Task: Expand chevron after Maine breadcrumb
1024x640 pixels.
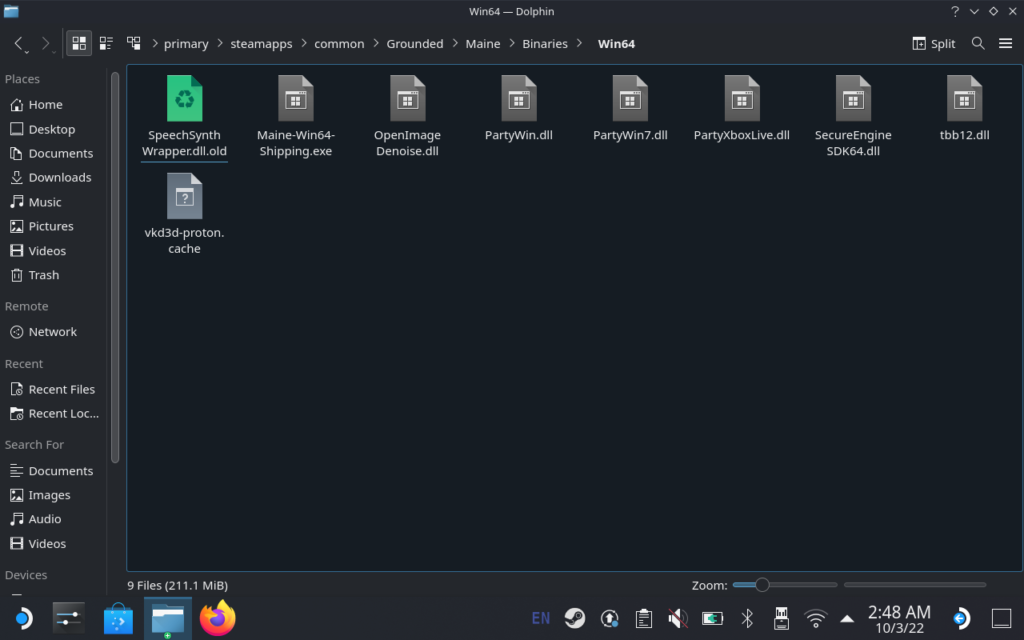Action: pos(512,44)
